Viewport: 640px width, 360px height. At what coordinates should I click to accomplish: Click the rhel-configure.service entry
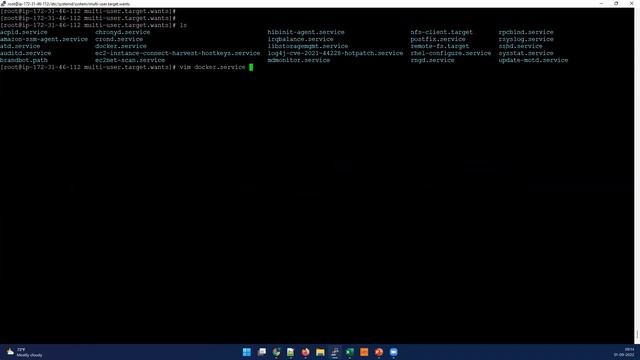451,53
